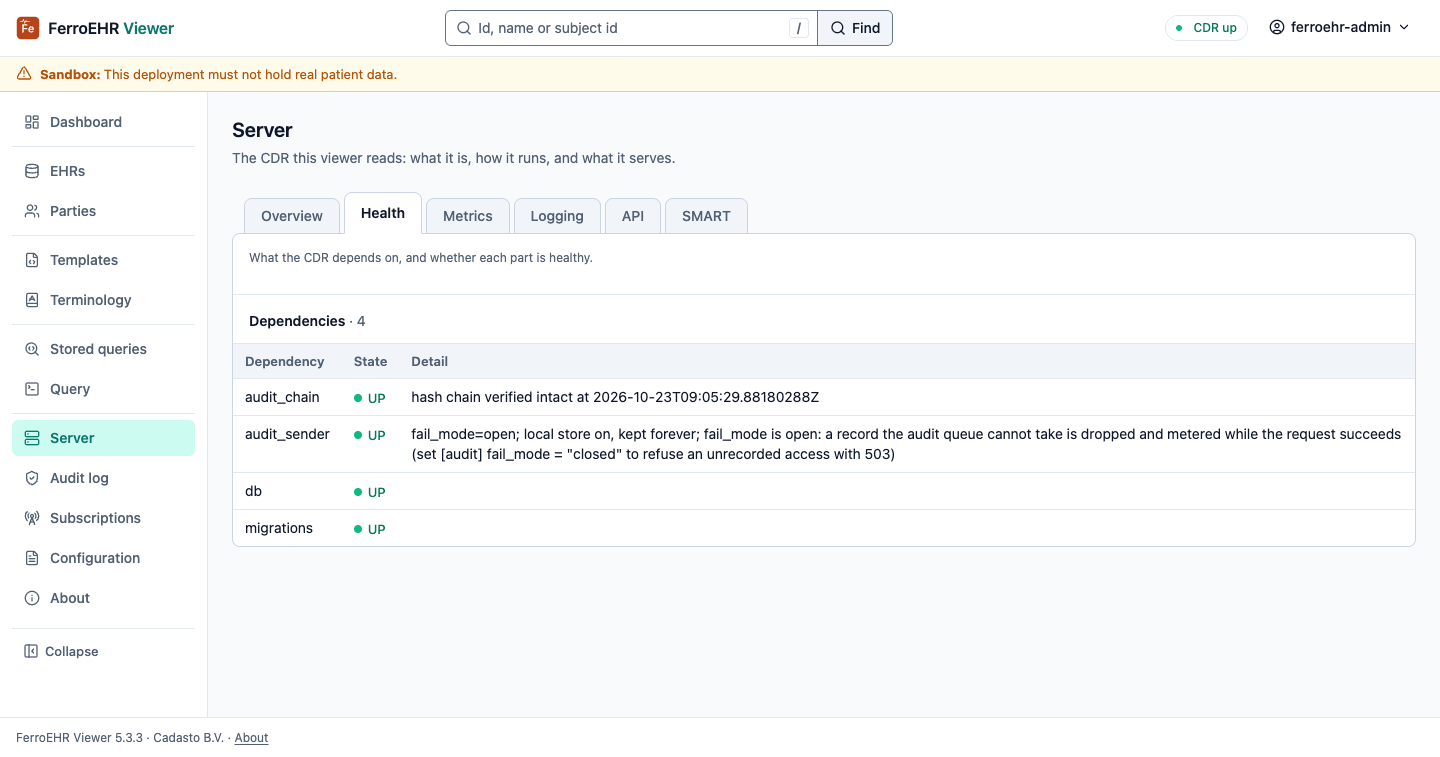Viewport: 1440px width, 757px height.
Task: Click the Terminology book icon
Action: tap(32, 300)
